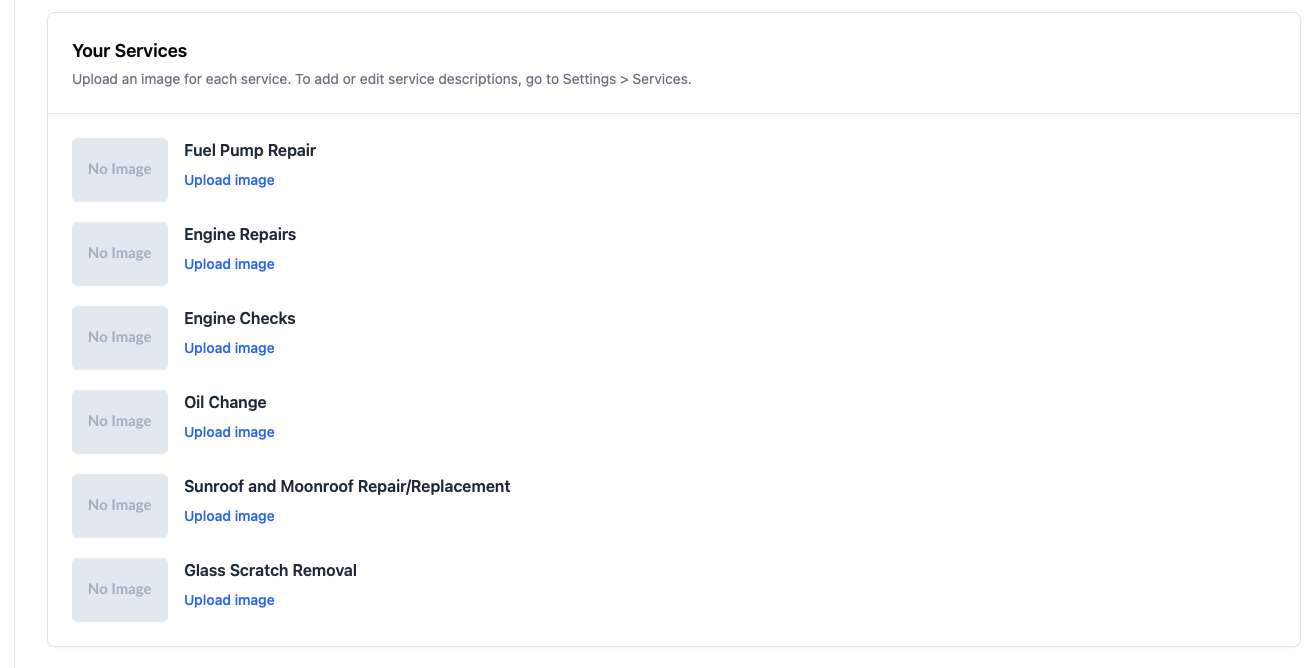Click the Fuel Pump Repair service title
Viewport: 1306px width, 668px height.
(250, 151)
